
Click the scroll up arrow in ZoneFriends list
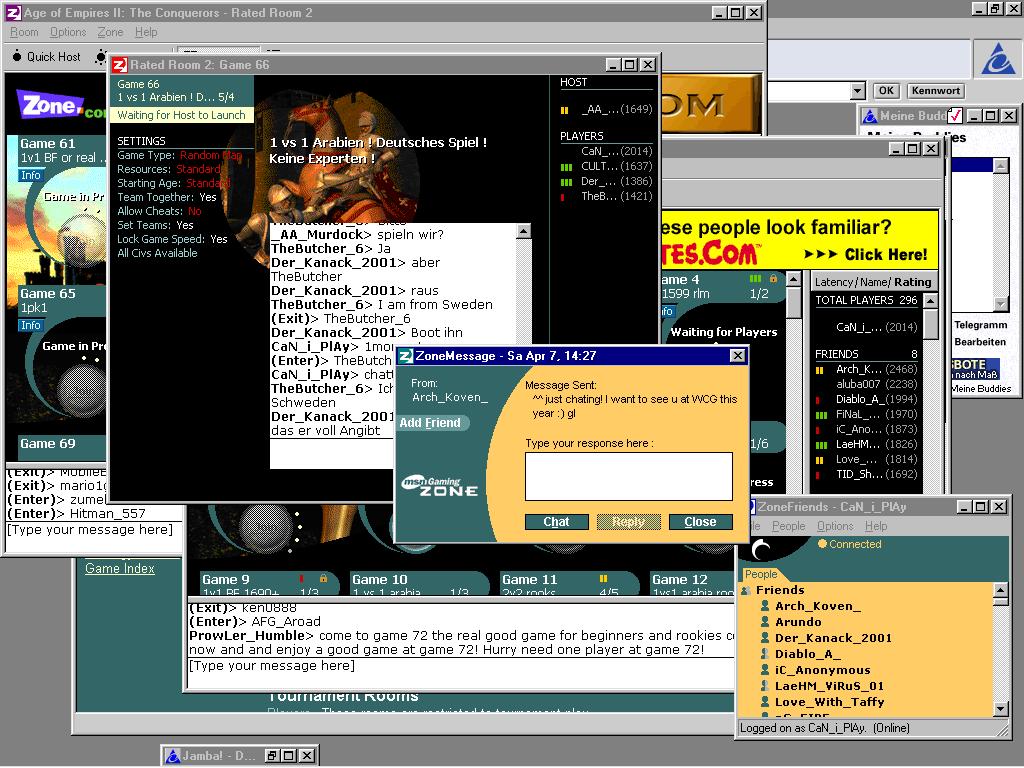[1000, 590]
